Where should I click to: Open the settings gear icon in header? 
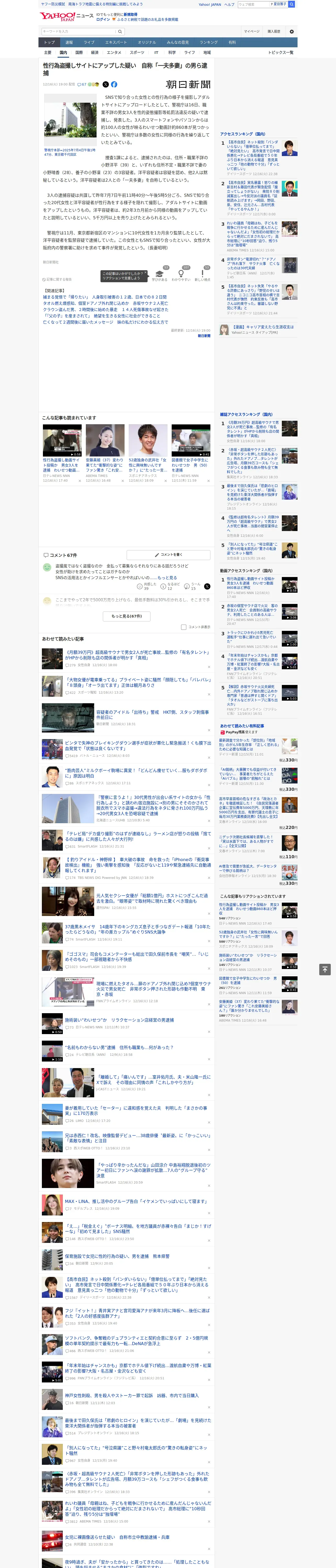(292, 31)
